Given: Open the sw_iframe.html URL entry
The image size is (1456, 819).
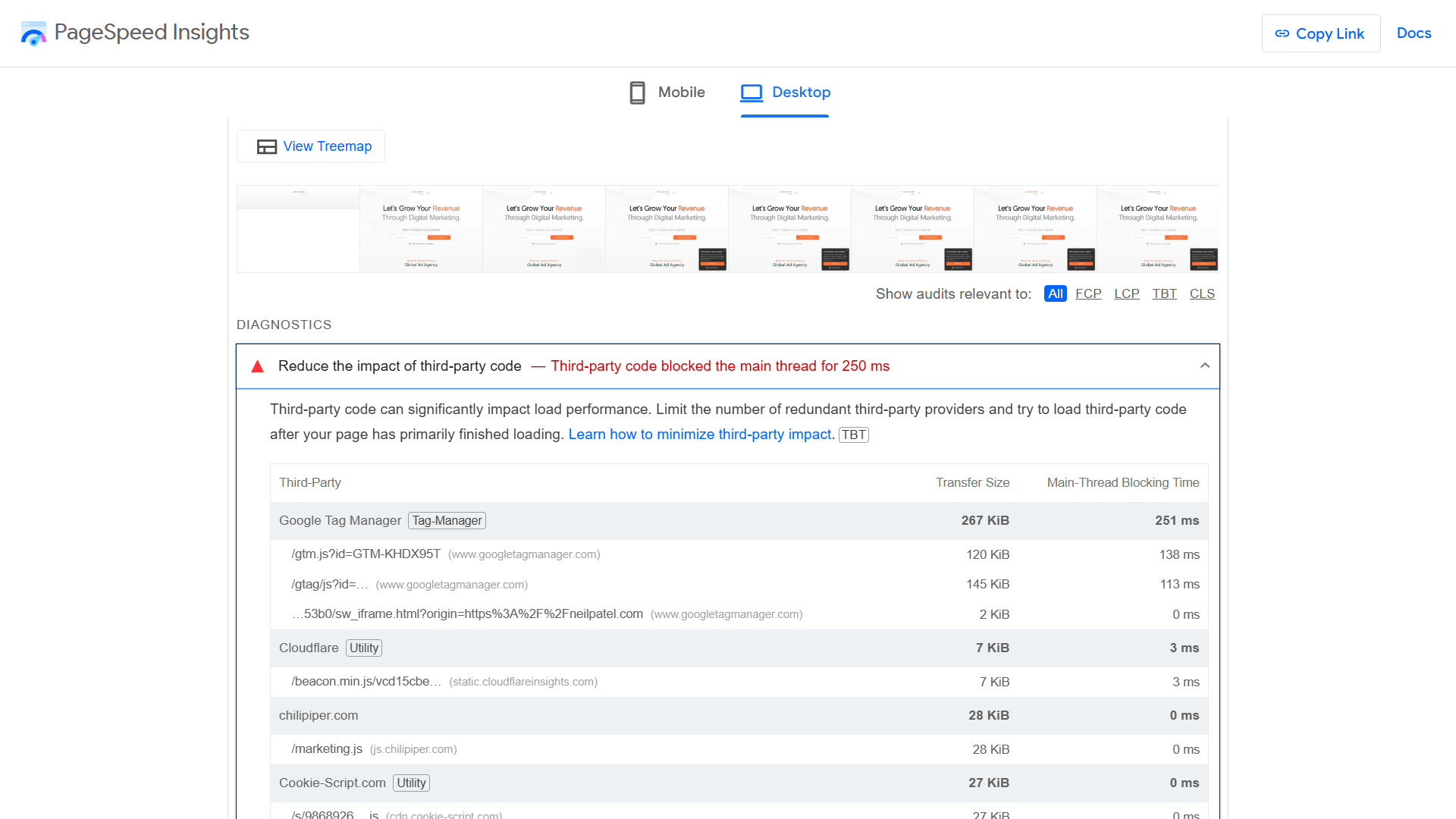Looking at the screenshot, I should [467, 614].
